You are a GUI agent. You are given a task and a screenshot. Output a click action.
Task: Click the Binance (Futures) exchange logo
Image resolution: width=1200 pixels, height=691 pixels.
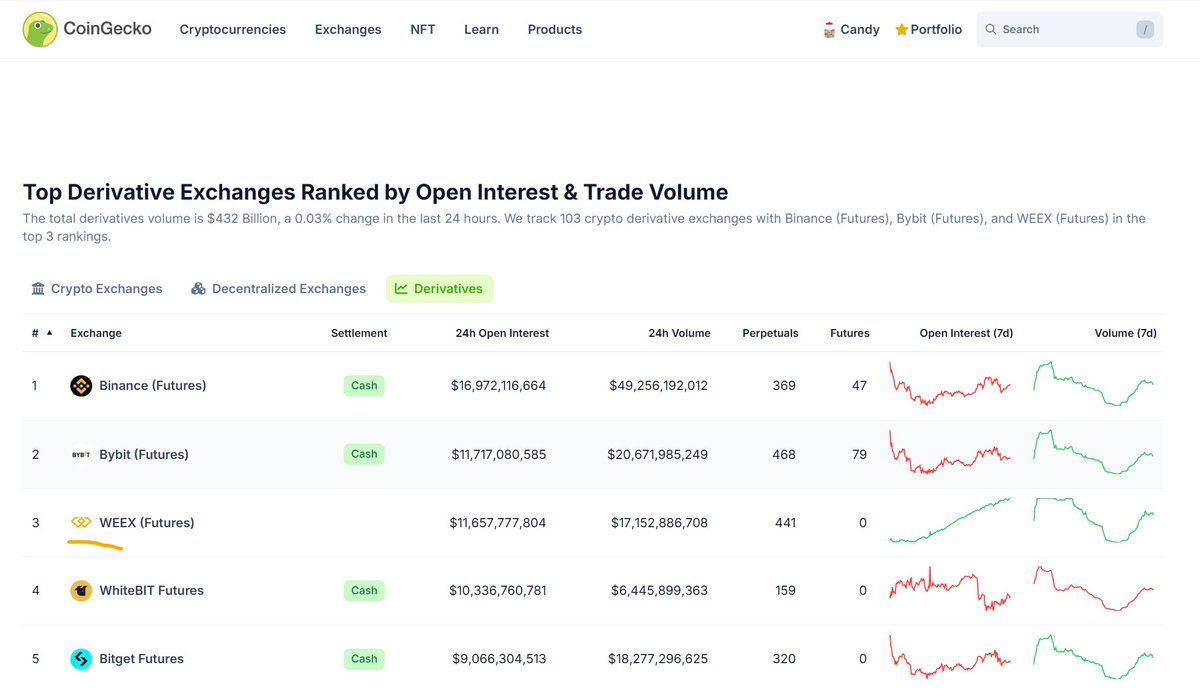[81, 385]
